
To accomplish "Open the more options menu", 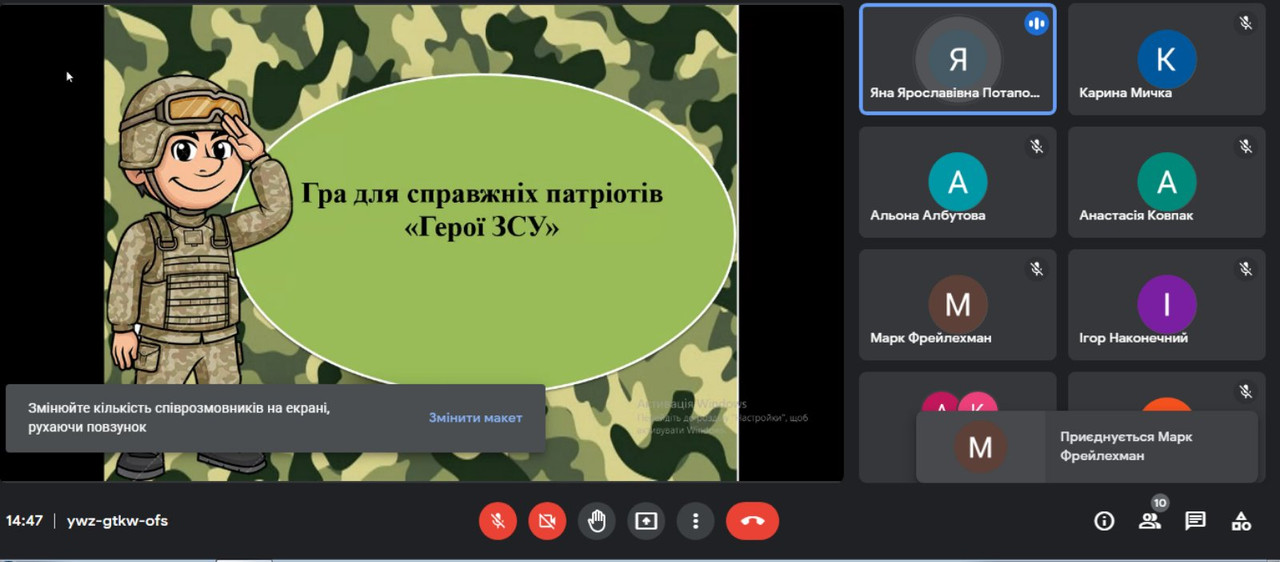I will point(695,521).
